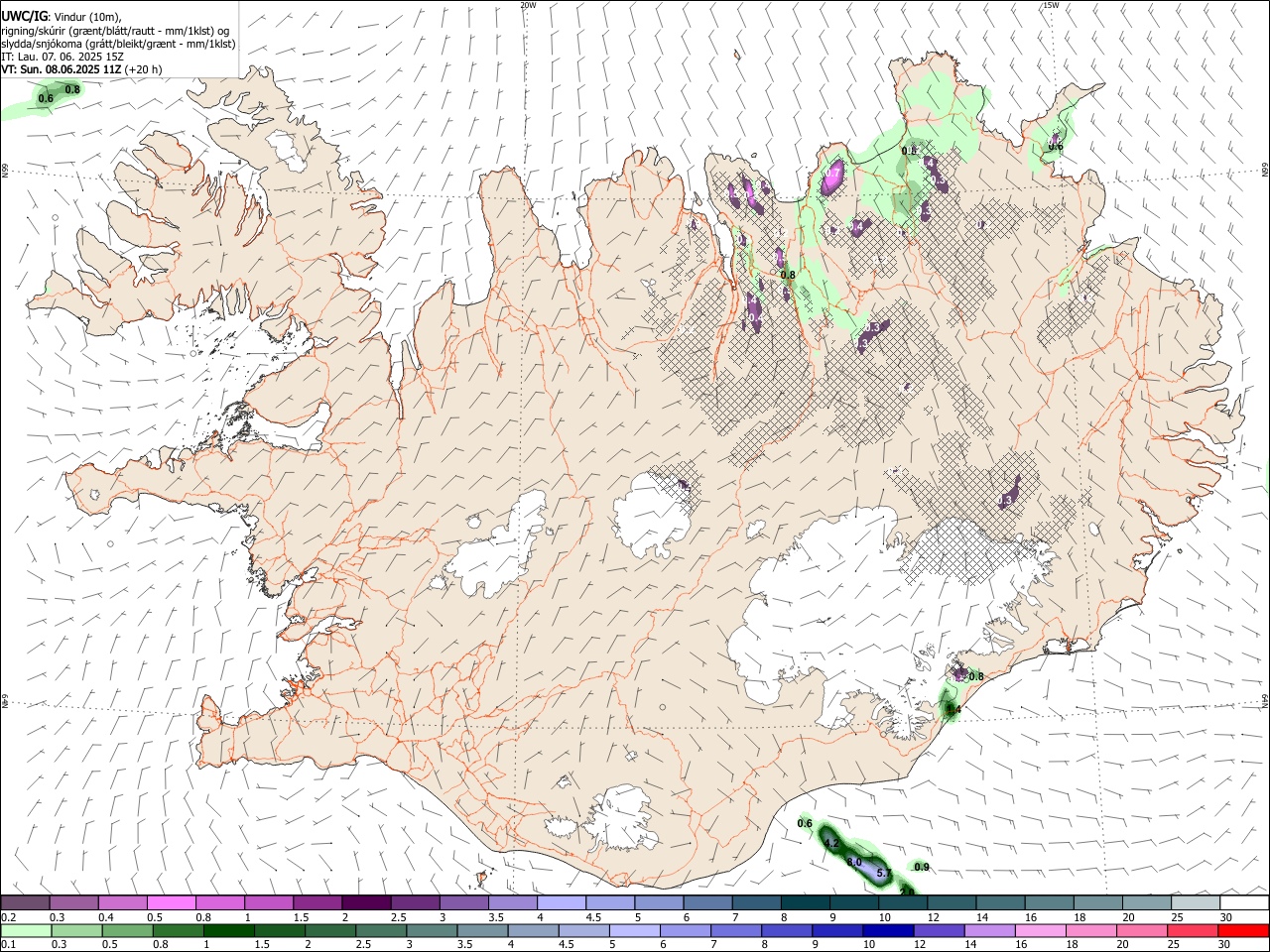Screen dimensions: 1270x952
Task: Select the red 25 swatch in lower scale
Action: (x=1191, y=930)
